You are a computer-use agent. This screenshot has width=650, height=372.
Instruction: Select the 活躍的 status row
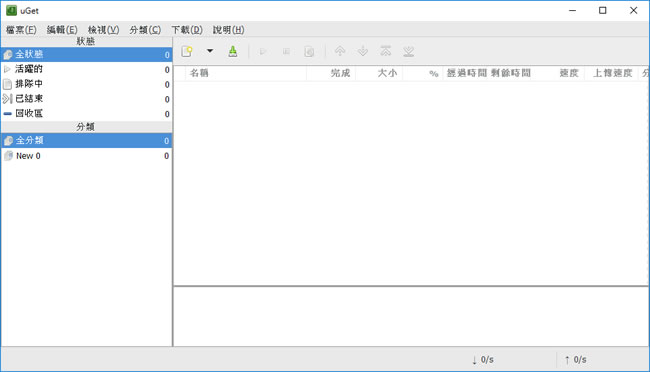tap(87, 69)
